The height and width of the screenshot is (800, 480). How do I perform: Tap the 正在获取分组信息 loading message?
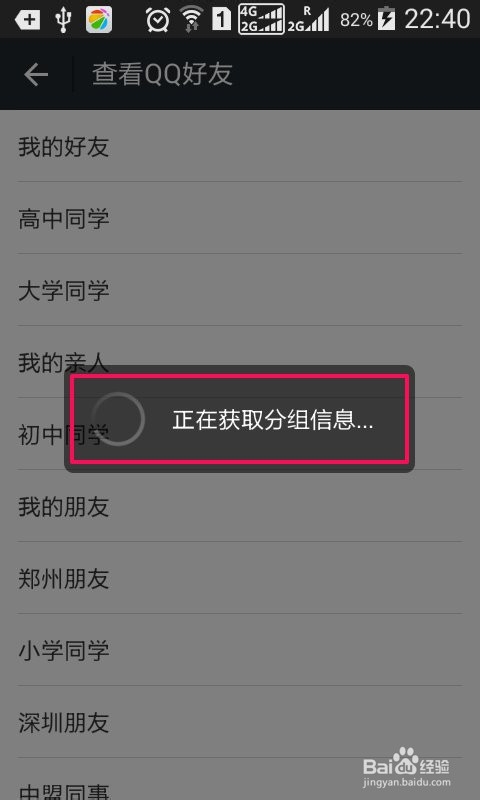(273, 420)
